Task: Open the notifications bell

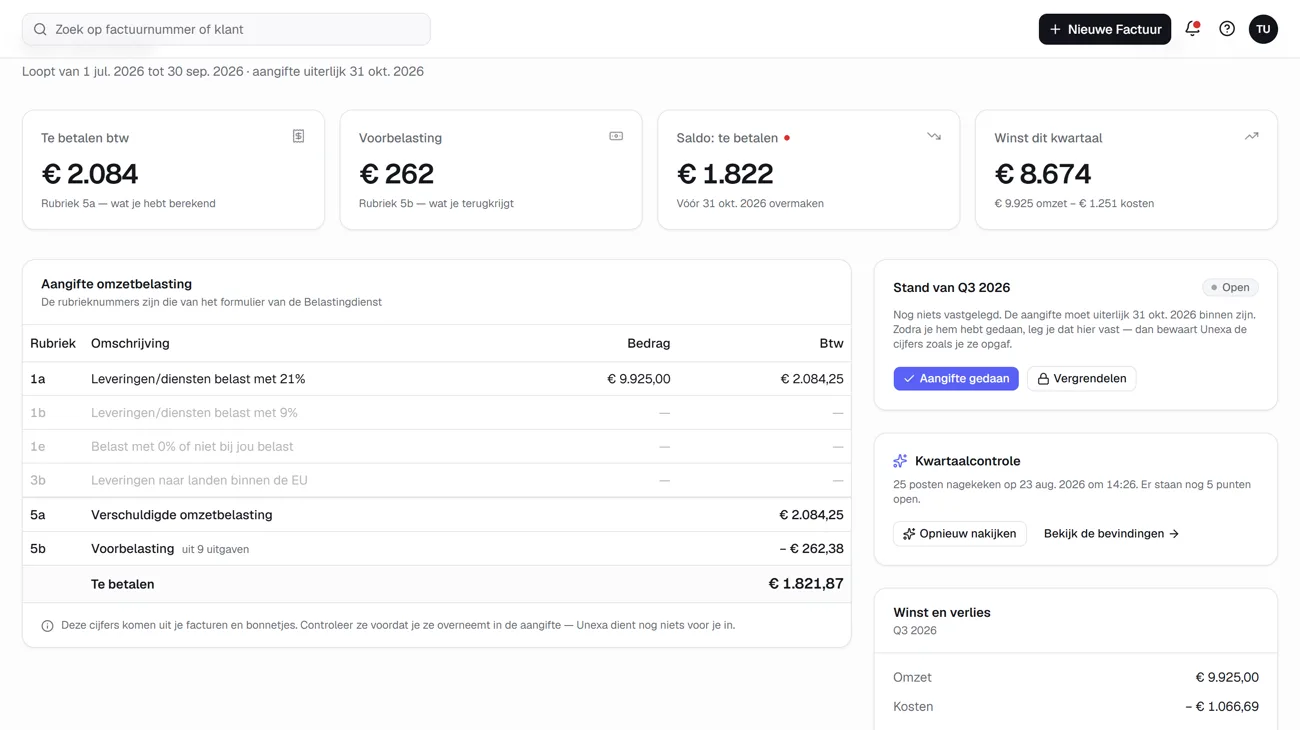Action: point(1192,29)
